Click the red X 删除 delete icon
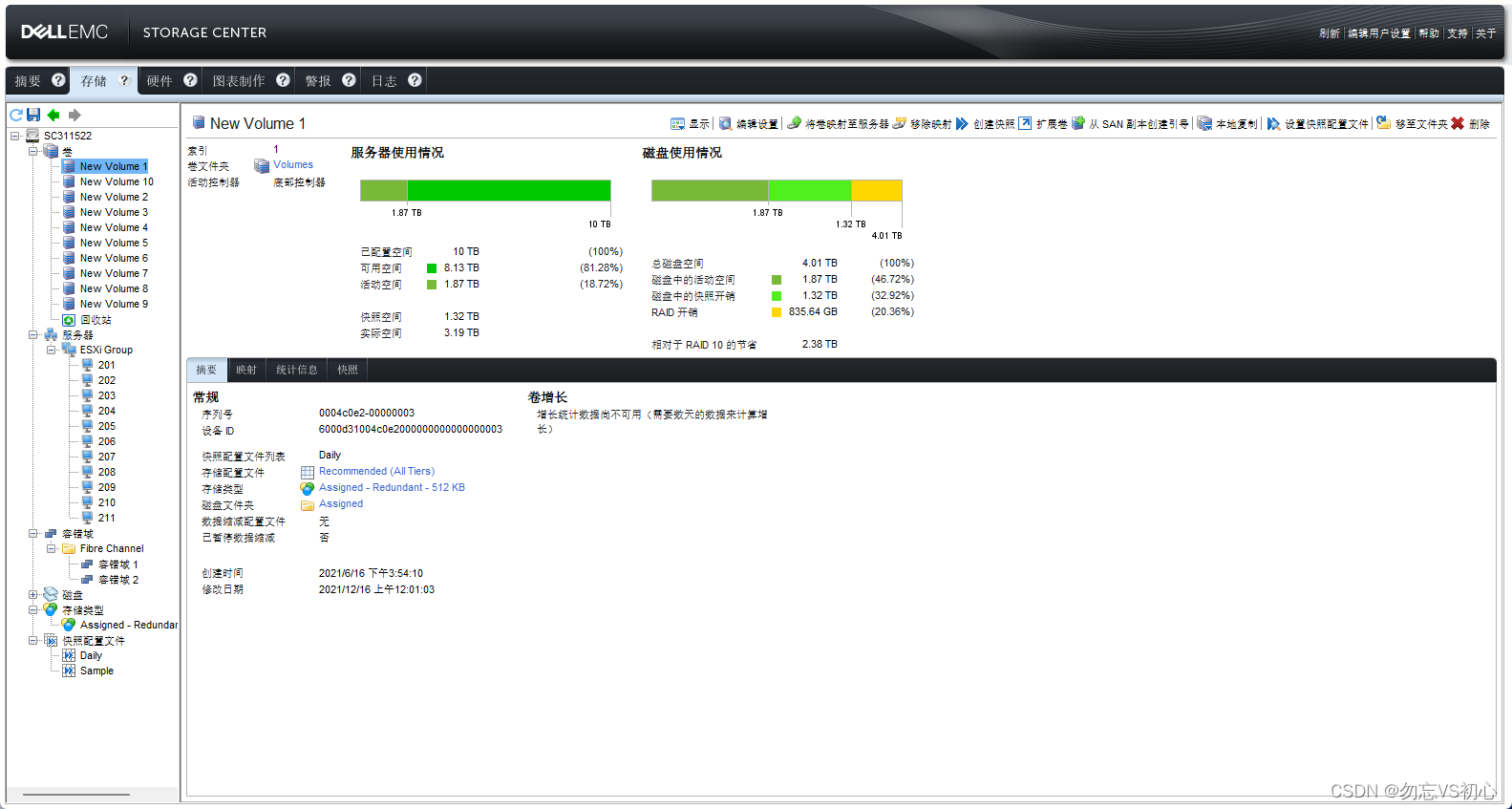 click(1458, 123)
